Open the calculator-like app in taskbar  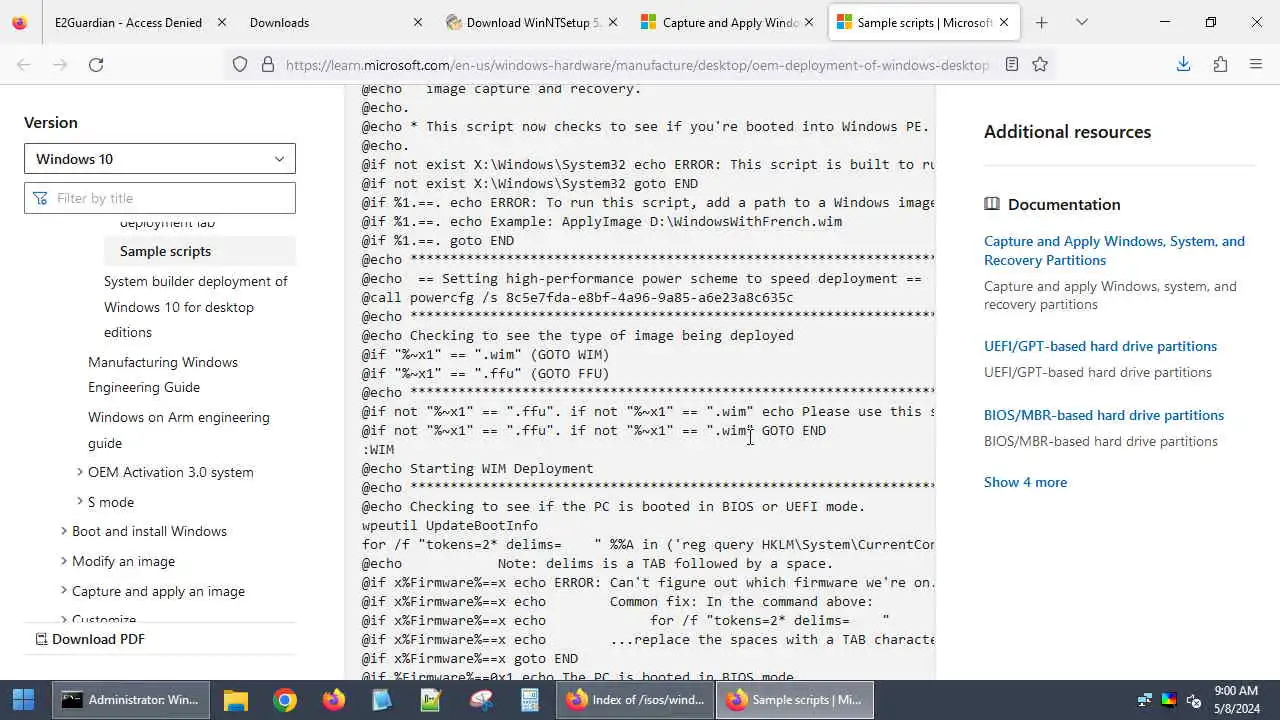(x=529, y=700)
